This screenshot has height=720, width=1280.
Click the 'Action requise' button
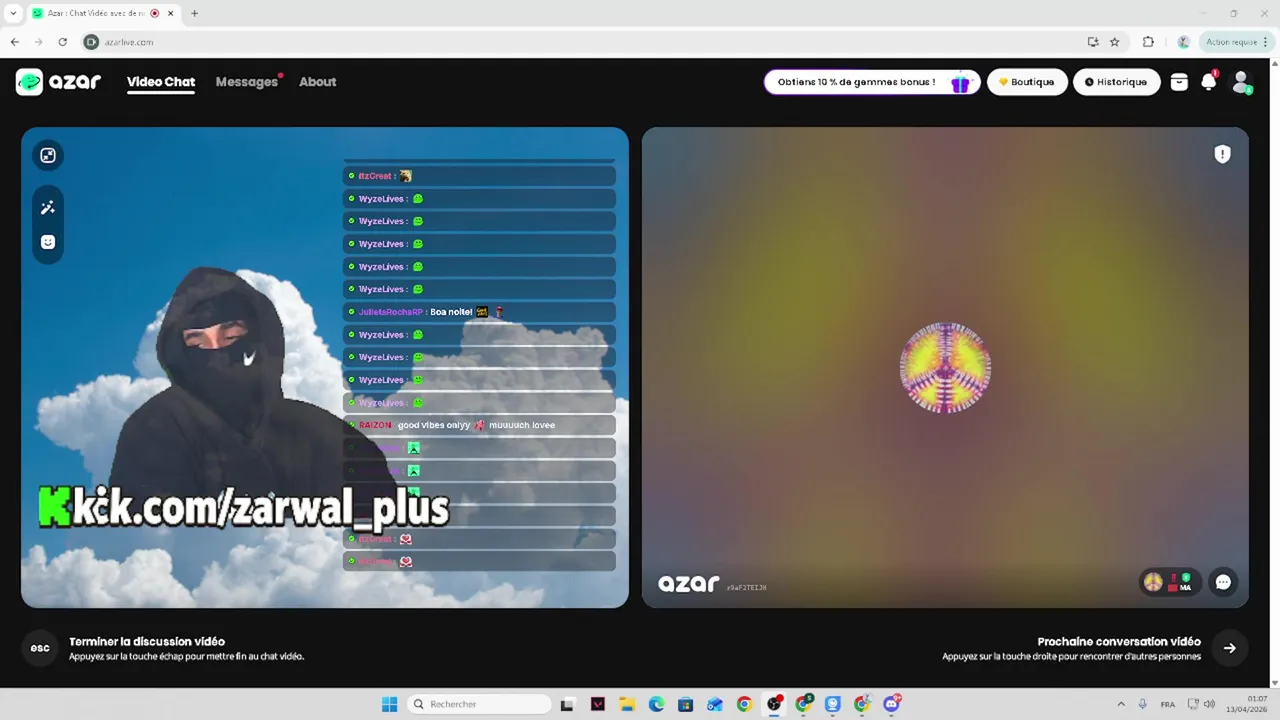pyautogui.click(x=1236, y=42)
